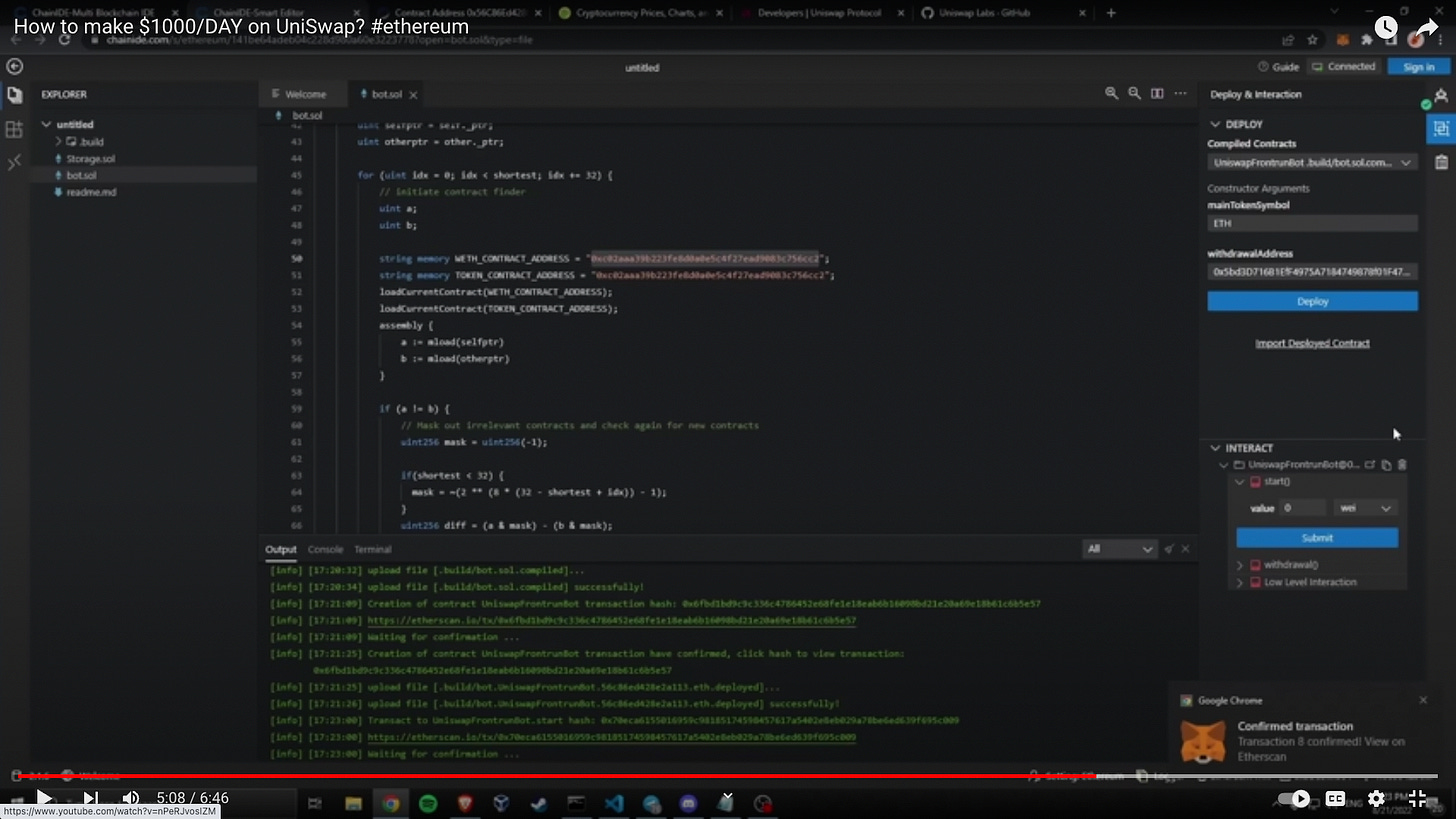Screen dimensions: 1456x819
Task: Open the deployed contract in new window
Action: point(1371,465)
